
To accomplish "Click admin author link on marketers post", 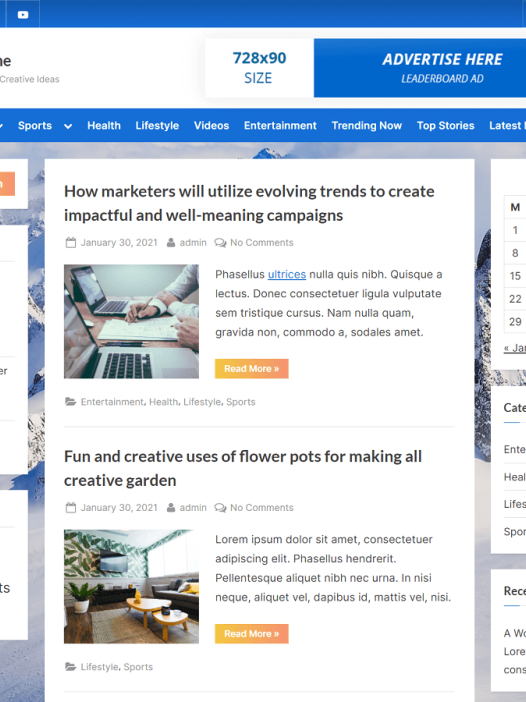I will click(193, 243).
